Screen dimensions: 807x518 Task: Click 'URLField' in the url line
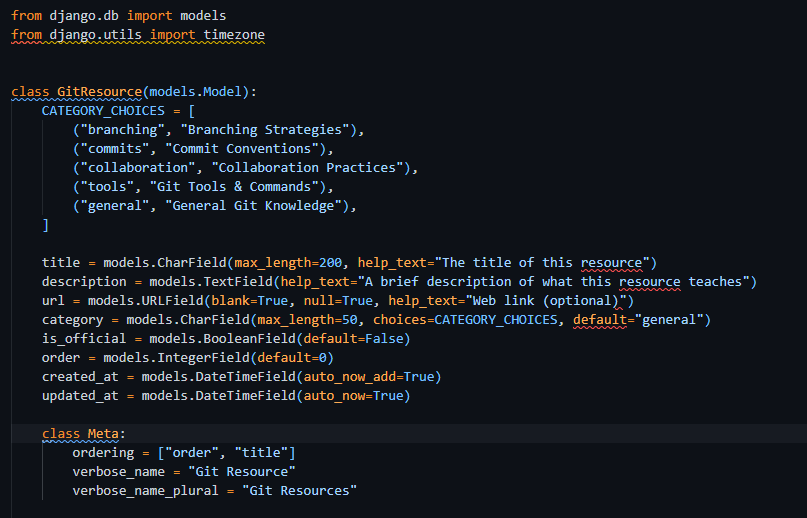tap(172, 301)
